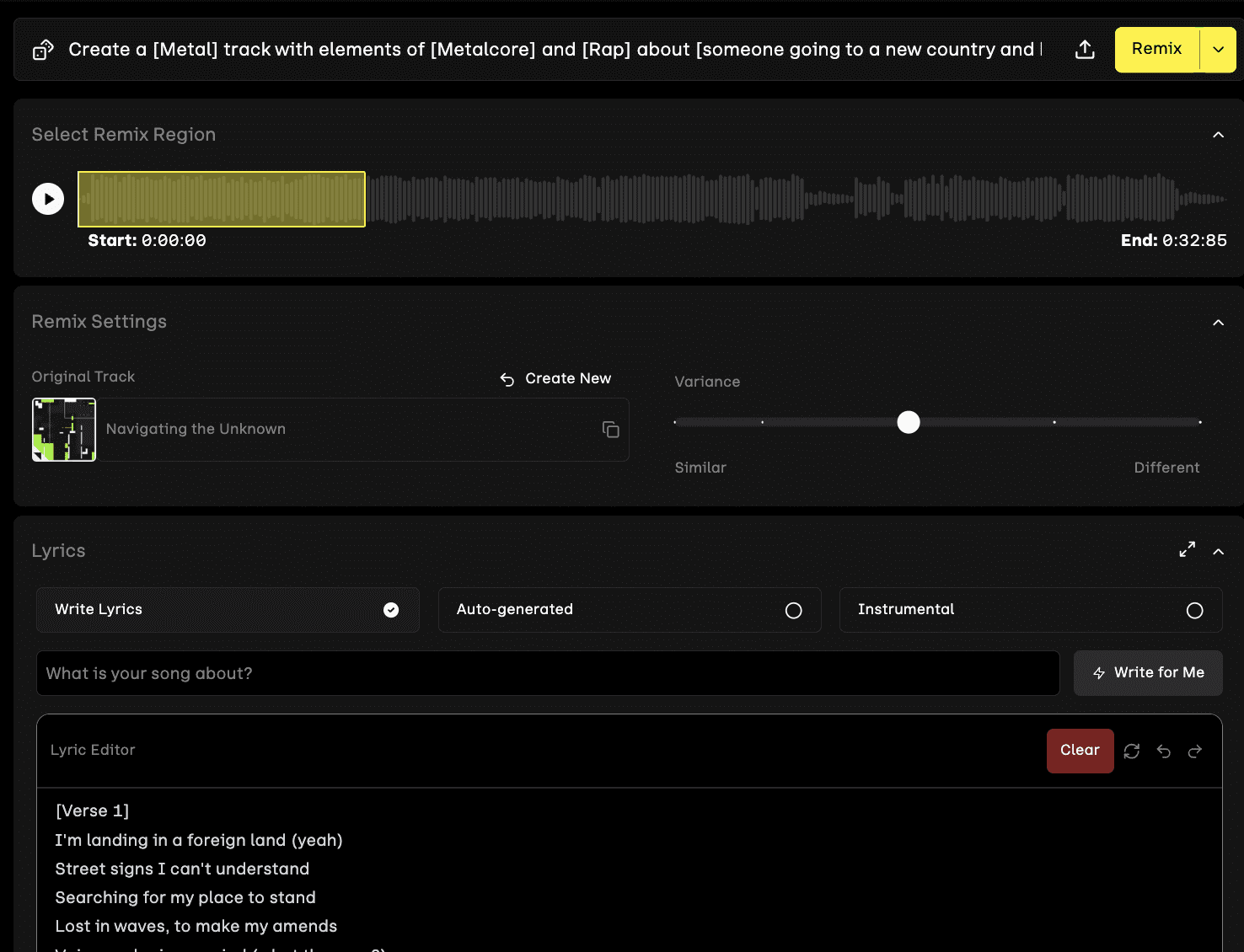Screen dimensions: 1244x952
Task: Collapse the Remix Settings section
Action: click(x=1218, y=322)
